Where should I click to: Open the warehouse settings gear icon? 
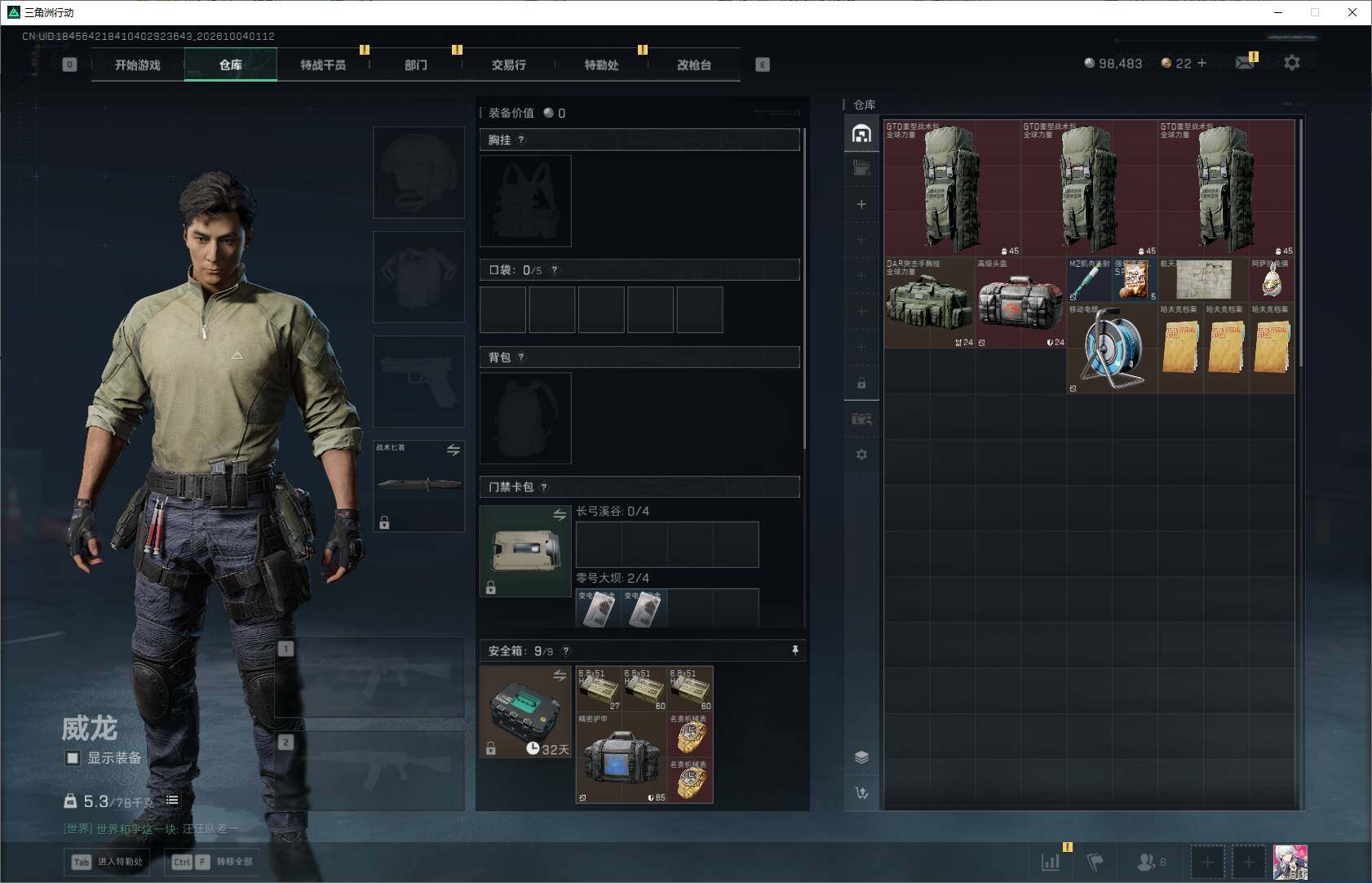point(861,455)
